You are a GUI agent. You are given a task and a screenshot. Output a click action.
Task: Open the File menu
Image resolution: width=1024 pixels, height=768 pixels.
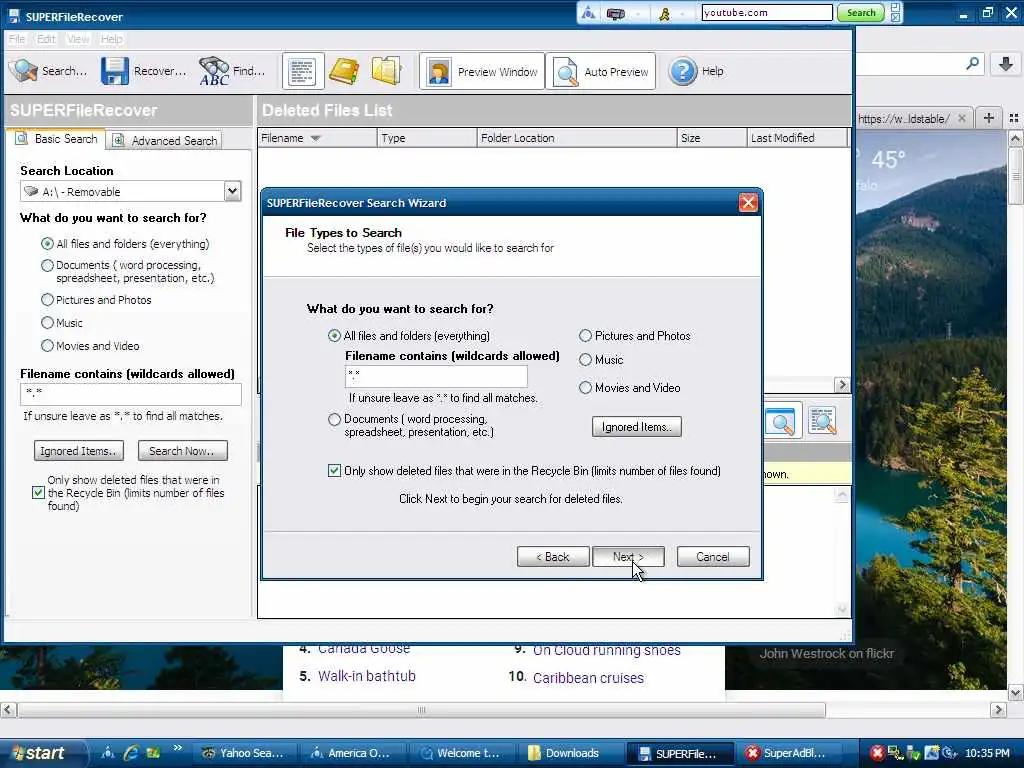coord(17,39)
